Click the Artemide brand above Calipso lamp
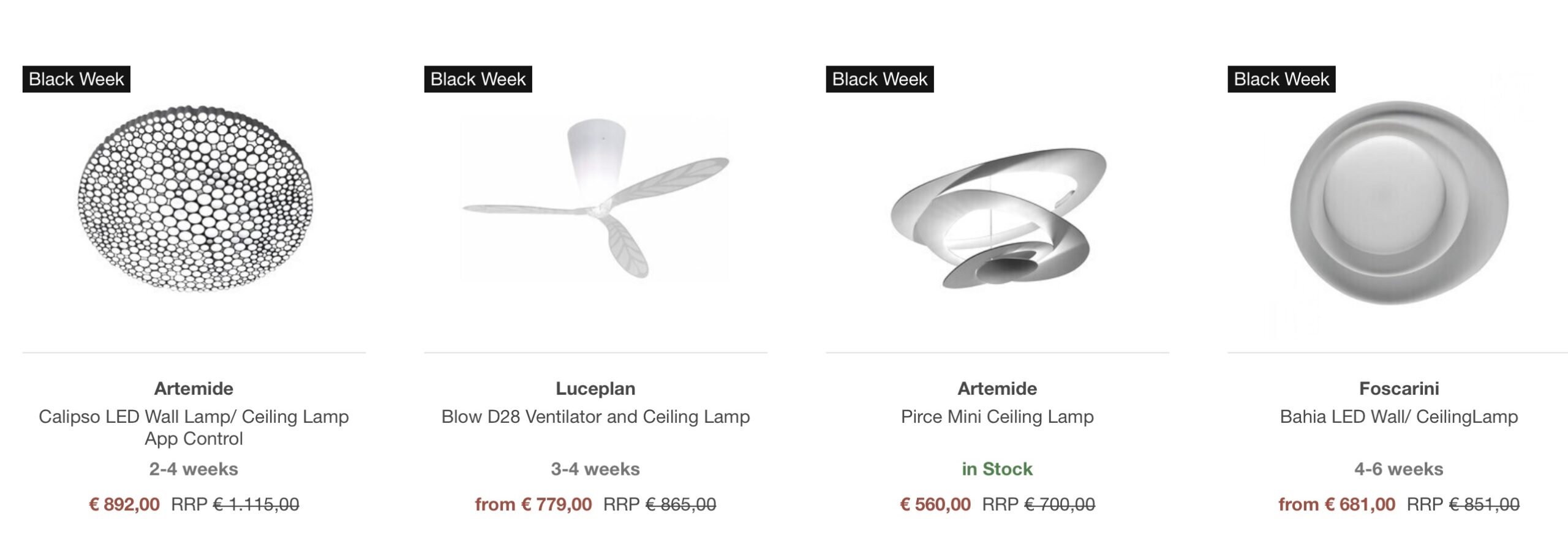This screenshot has width=1568, height=541. [x=194, y=389]
